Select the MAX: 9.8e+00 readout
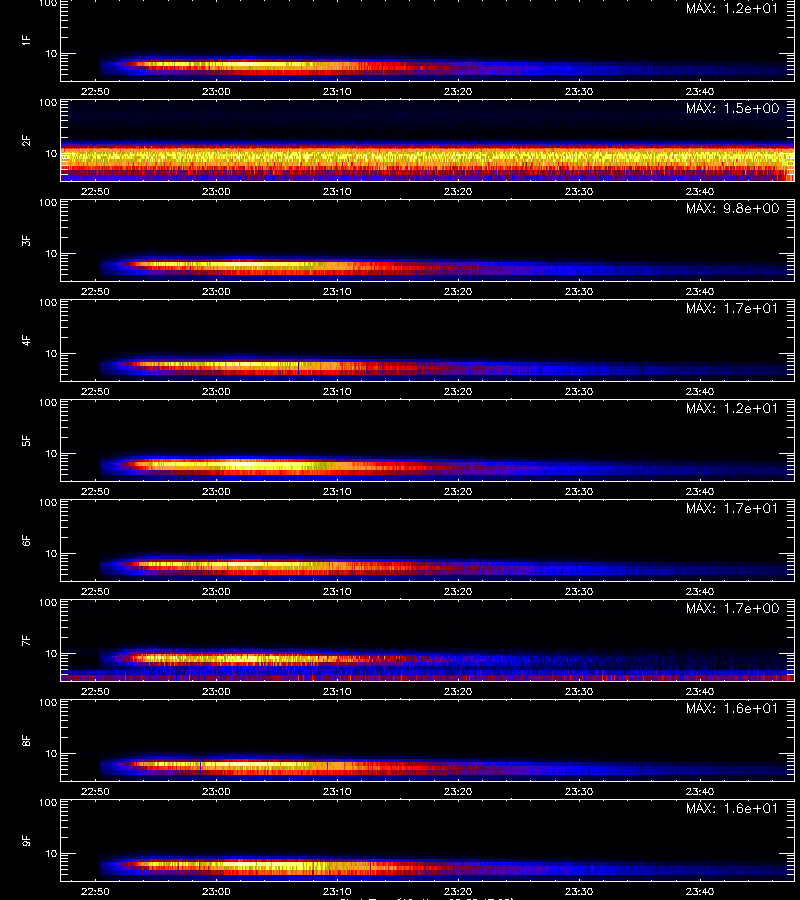Image resolution: width=800 pixels, height=900 pixels. click(x=732, y=208)
